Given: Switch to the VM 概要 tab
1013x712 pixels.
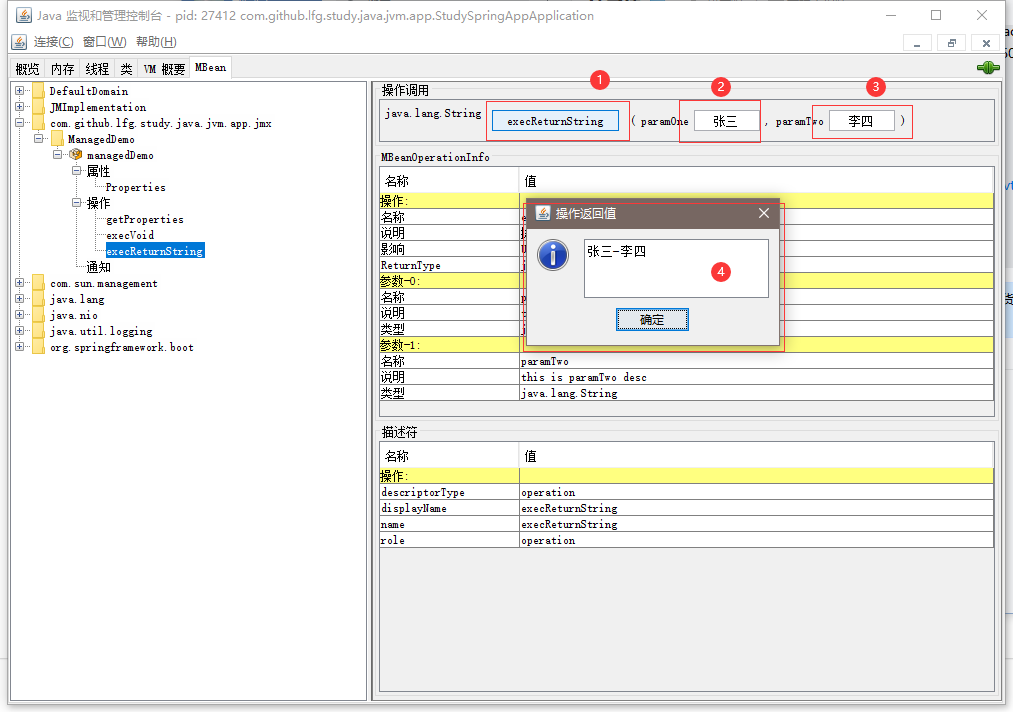Looking at the screenshot, I should [x=164, y=68].
